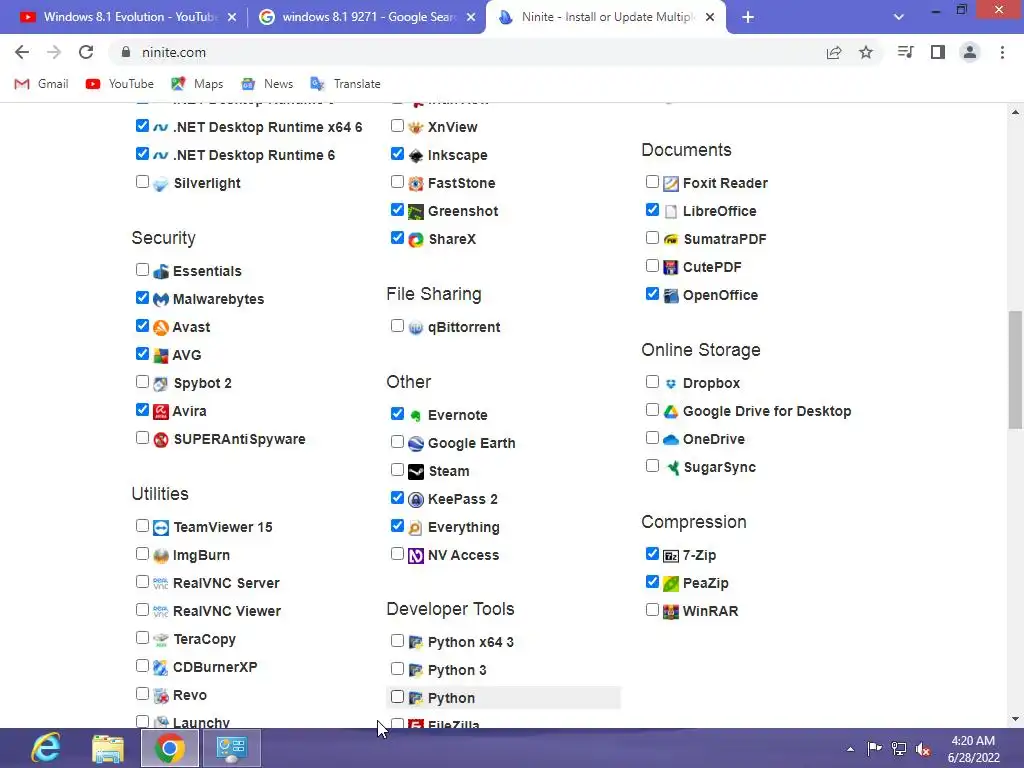Tick the Python x64 3 checkbox
Image resolution: width=1024 pixels, height=768 pixels.
point(397,641)
